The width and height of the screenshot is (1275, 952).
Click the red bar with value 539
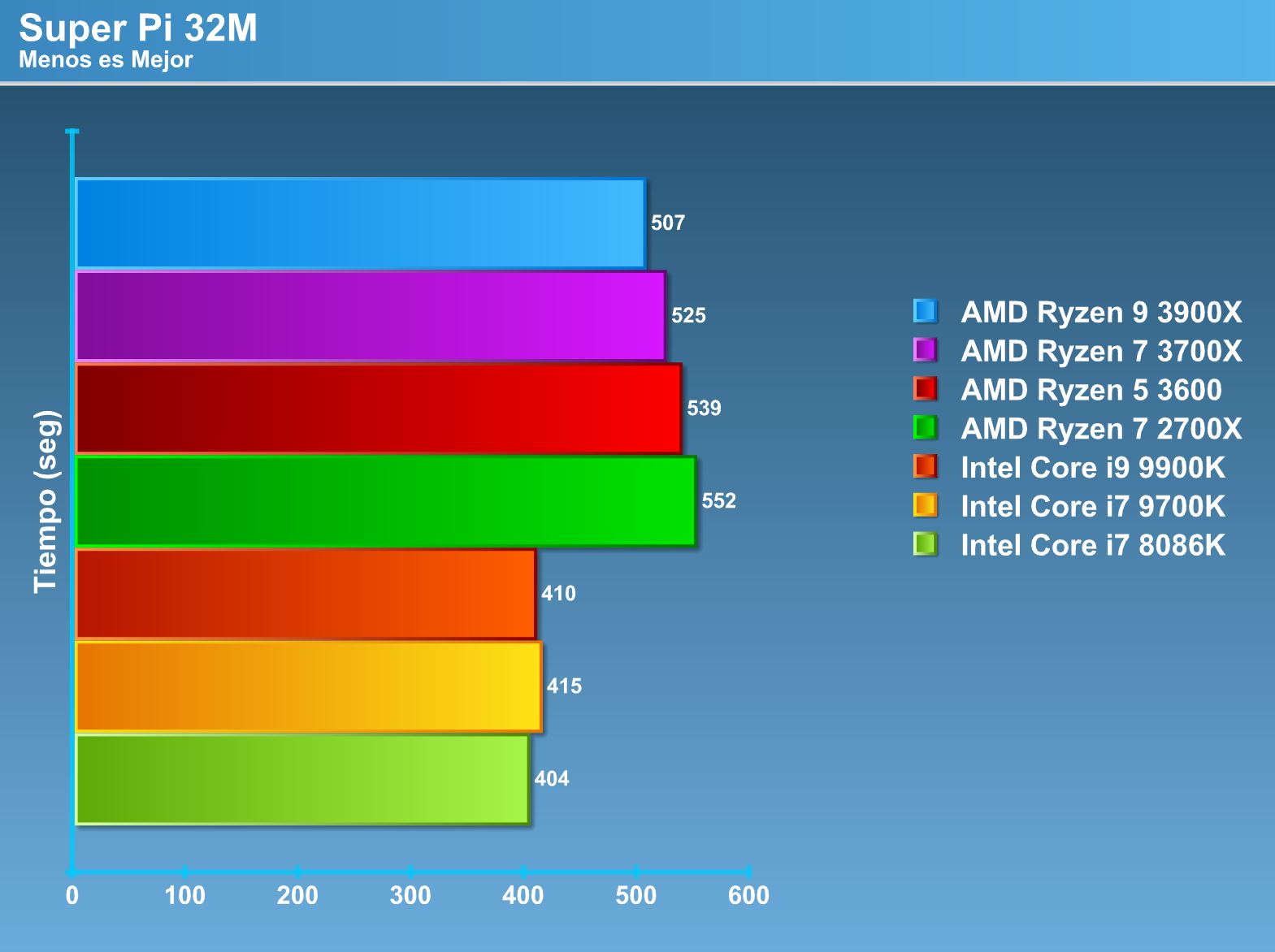pos(379,409)
